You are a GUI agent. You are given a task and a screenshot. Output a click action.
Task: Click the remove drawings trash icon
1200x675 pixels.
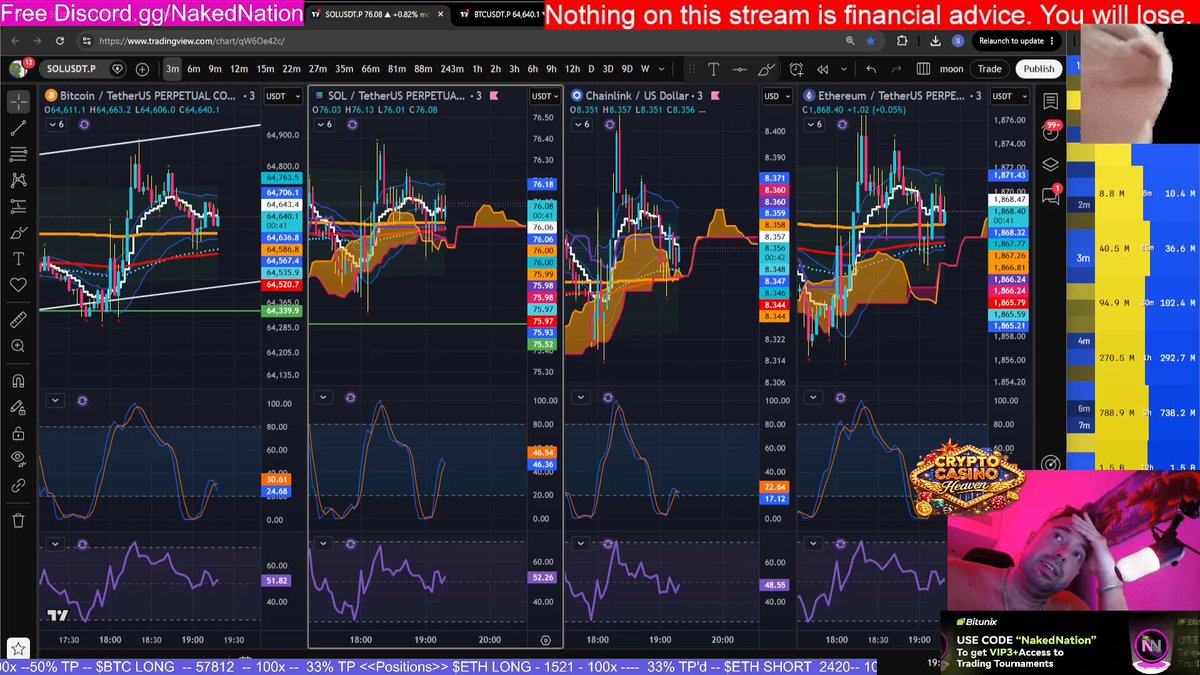pyautogui.click(x=18, y=520)
